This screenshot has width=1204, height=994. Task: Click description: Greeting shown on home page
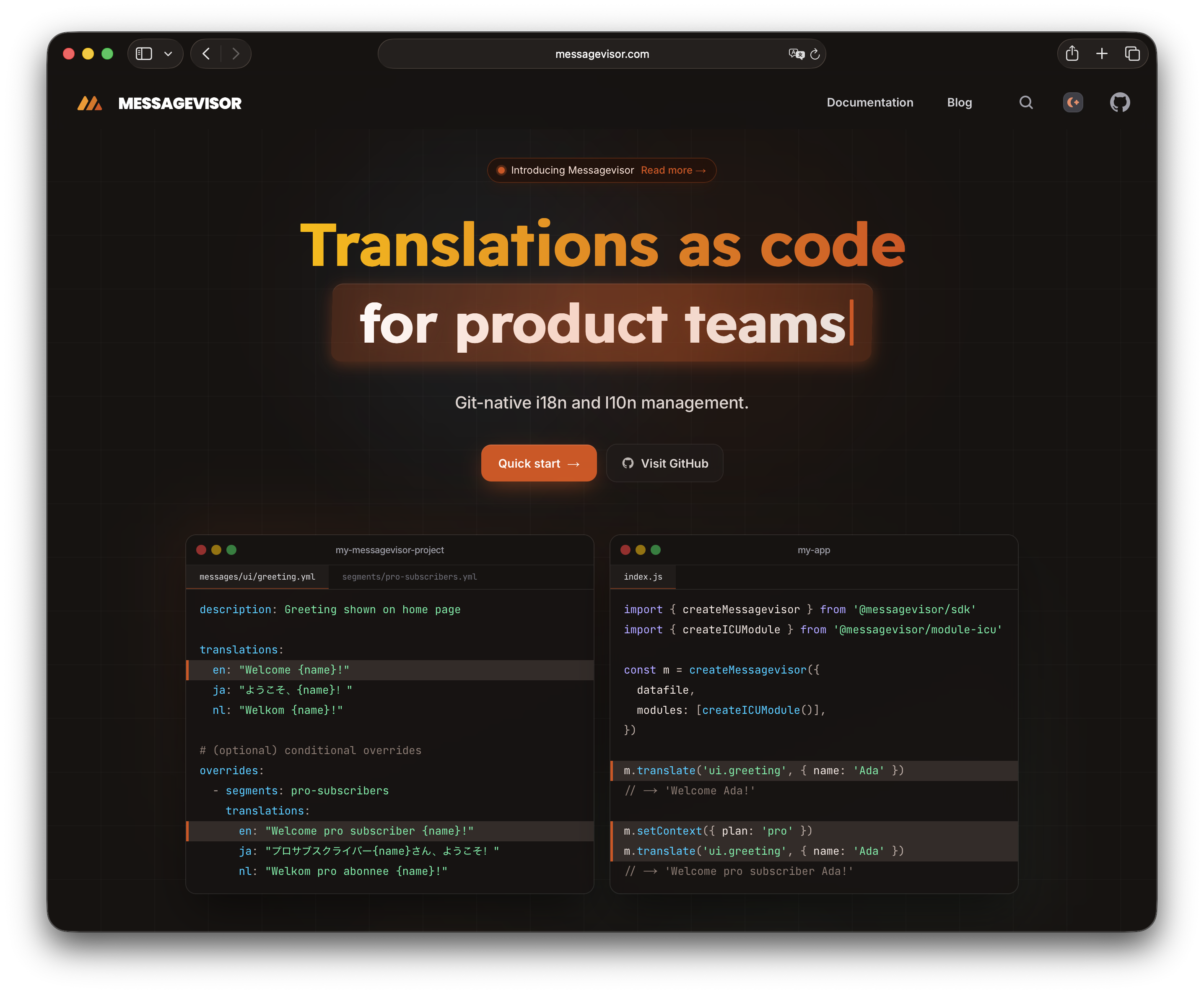[x=330, y=609]
